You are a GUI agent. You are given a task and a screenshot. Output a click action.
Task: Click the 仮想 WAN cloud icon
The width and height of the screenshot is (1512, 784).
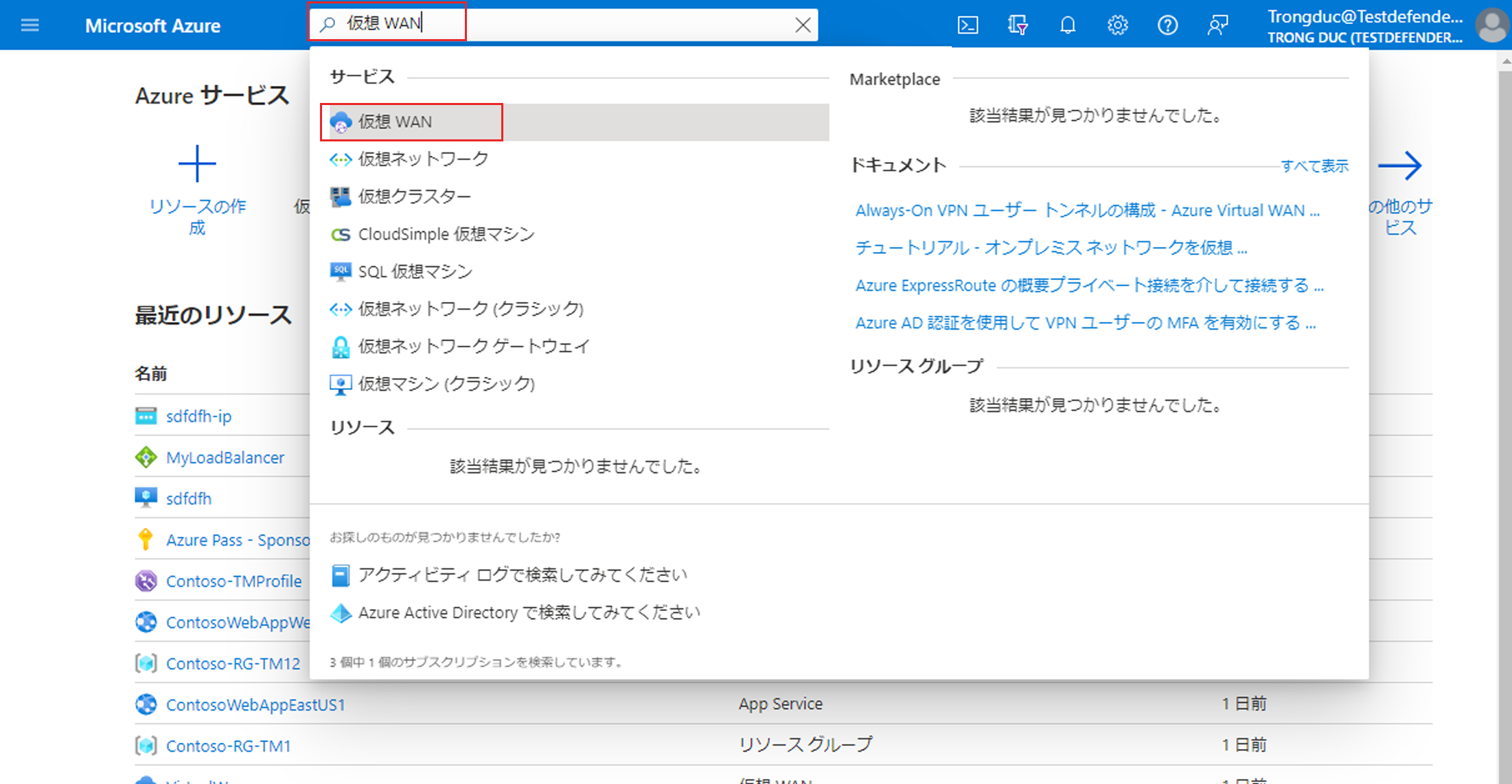click(x=341, y=122)
